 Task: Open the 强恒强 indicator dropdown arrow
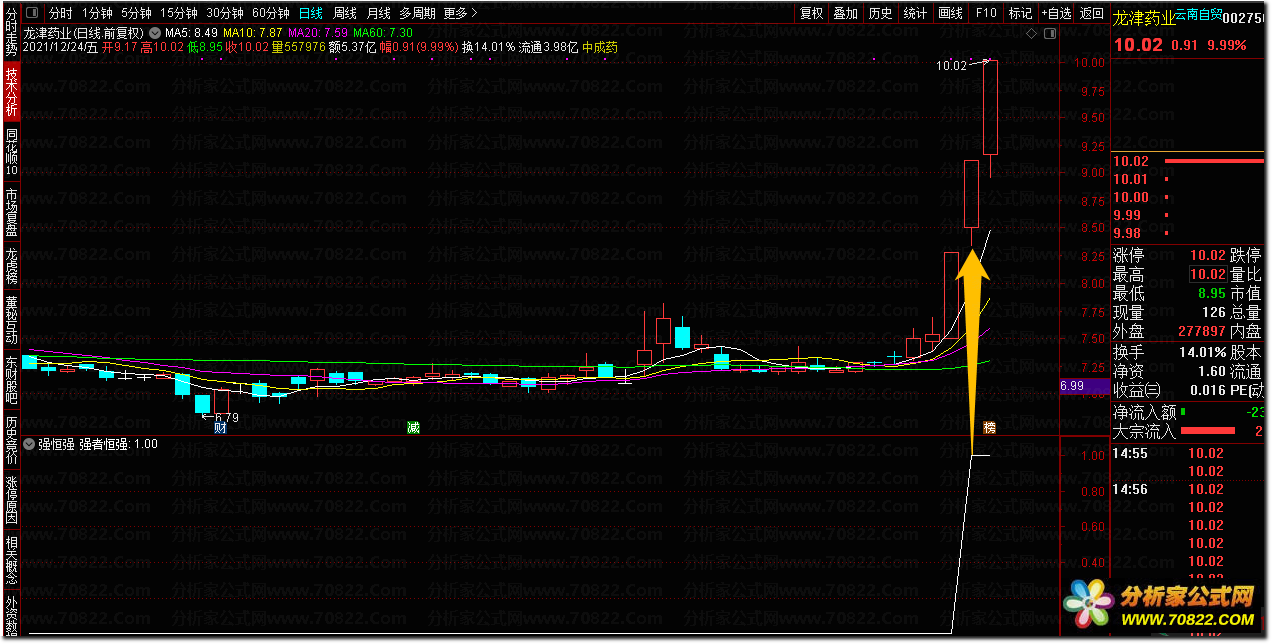click(29, 444)
